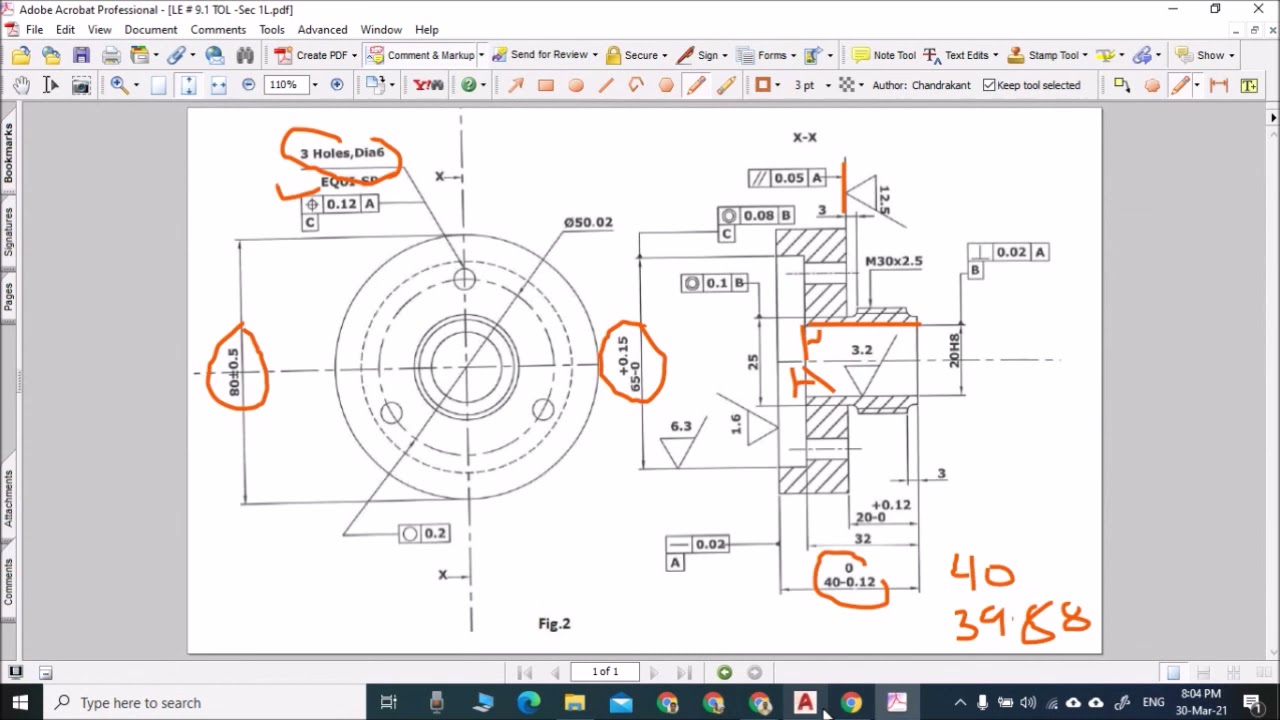Open the Document menu
The image size is (1280, 720).
click(151, 30)
